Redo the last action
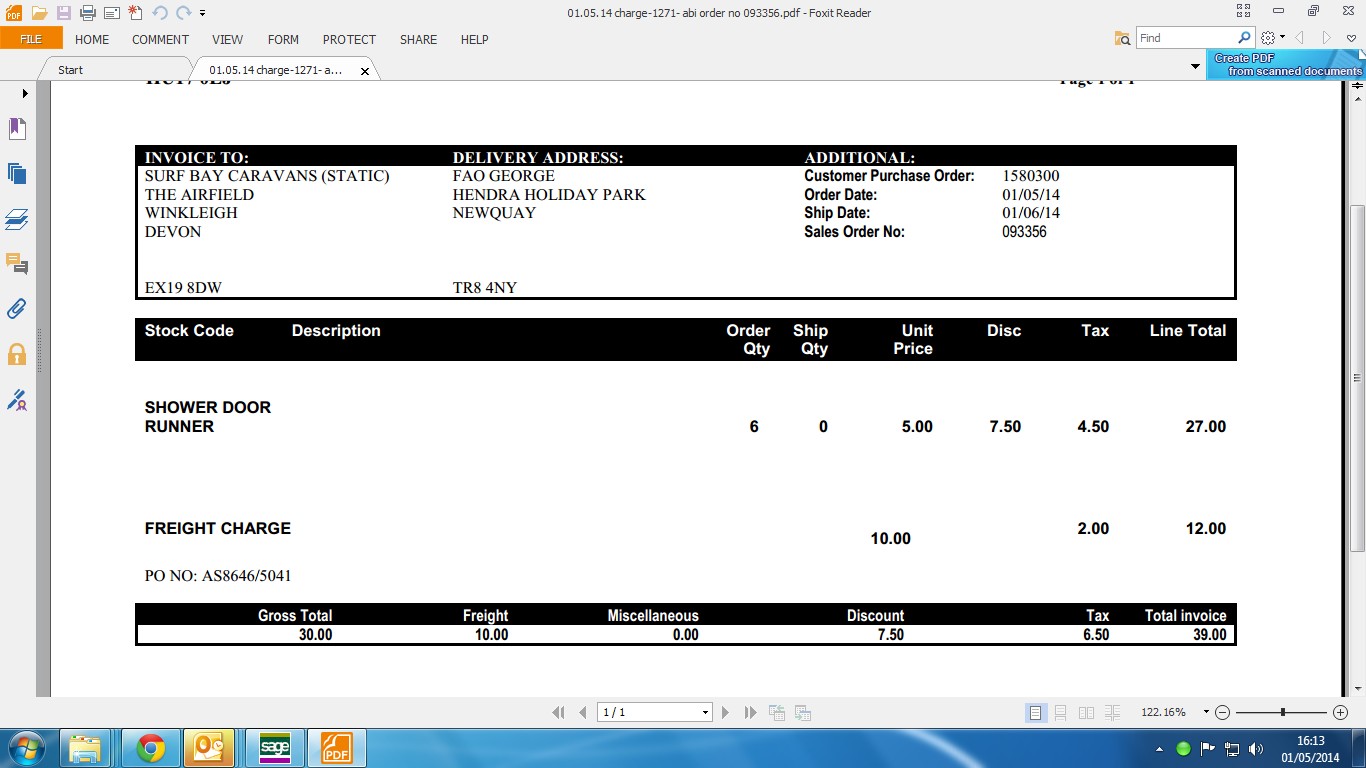 point(183,13)
